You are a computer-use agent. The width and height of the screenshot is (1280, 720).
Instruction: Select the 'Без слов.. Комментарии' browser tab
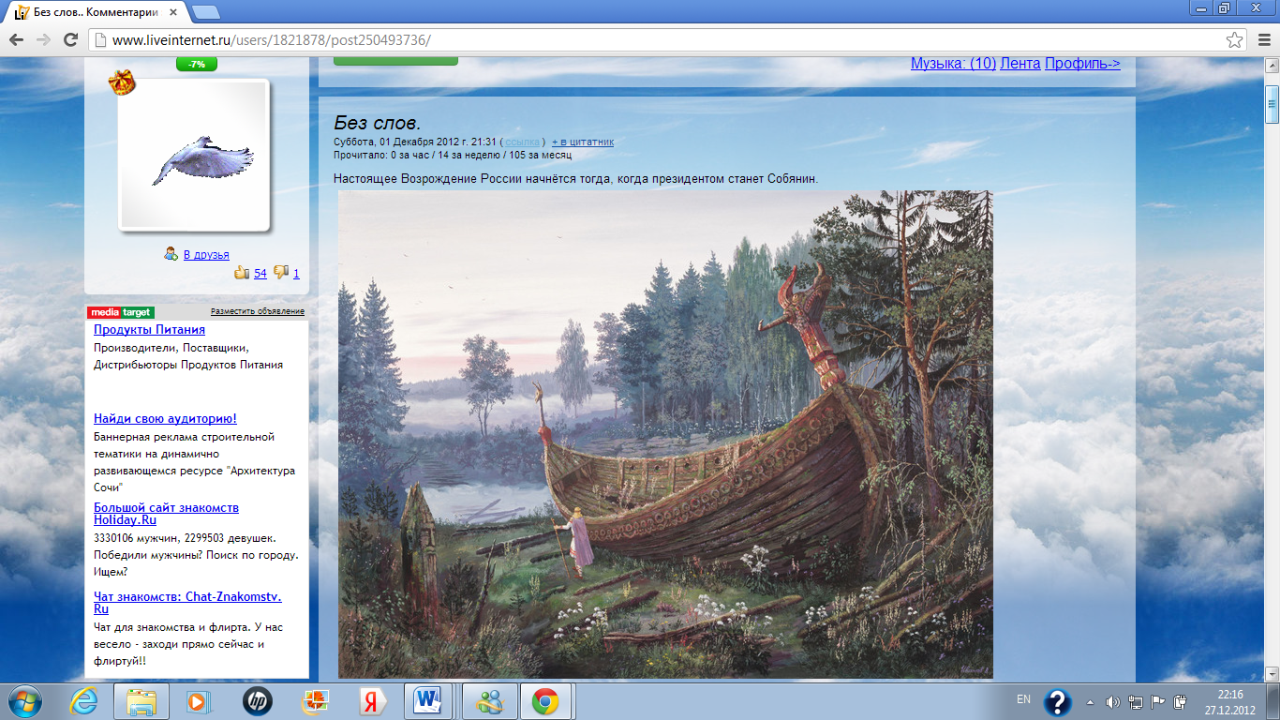[x=95, y=12]
